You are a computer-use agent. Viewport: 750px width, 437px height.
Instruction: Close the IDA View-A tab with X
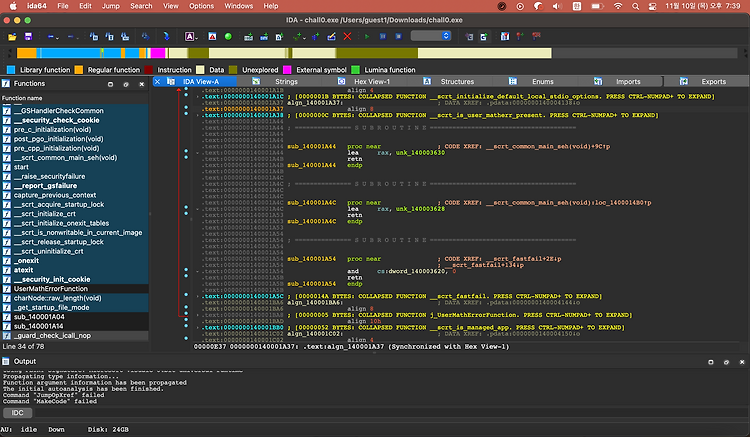[x=157, y=81]
